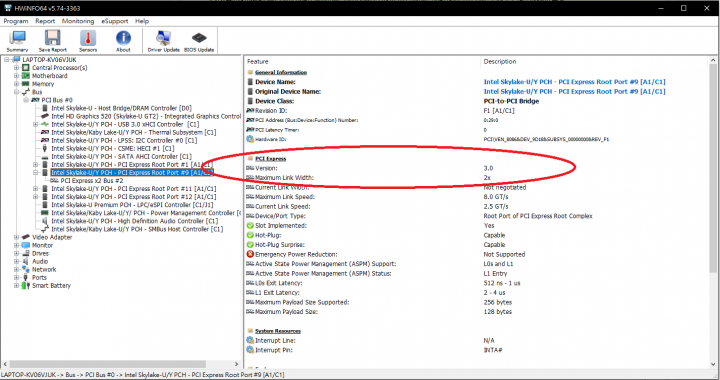The image size is (720, 380).
Task: Select CSME: HECI #1 [C1] entry
Action: coord(112,149)
